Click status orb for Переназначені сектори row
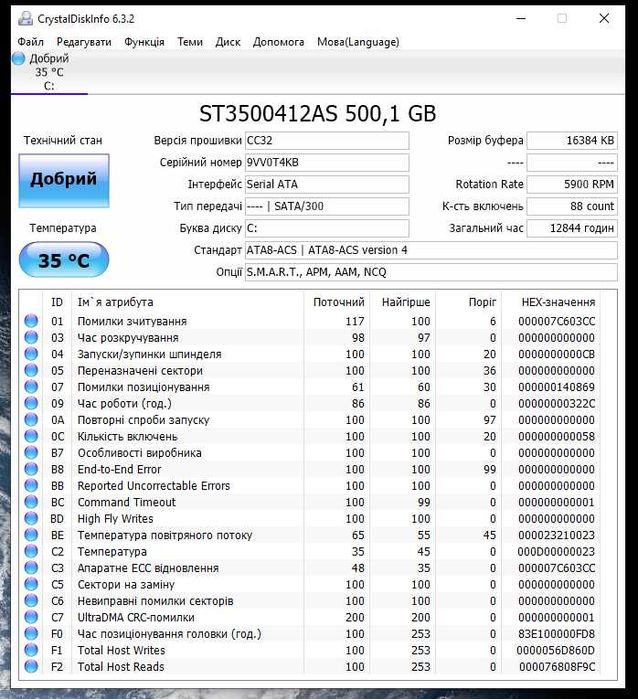 (x=31, y=370)
